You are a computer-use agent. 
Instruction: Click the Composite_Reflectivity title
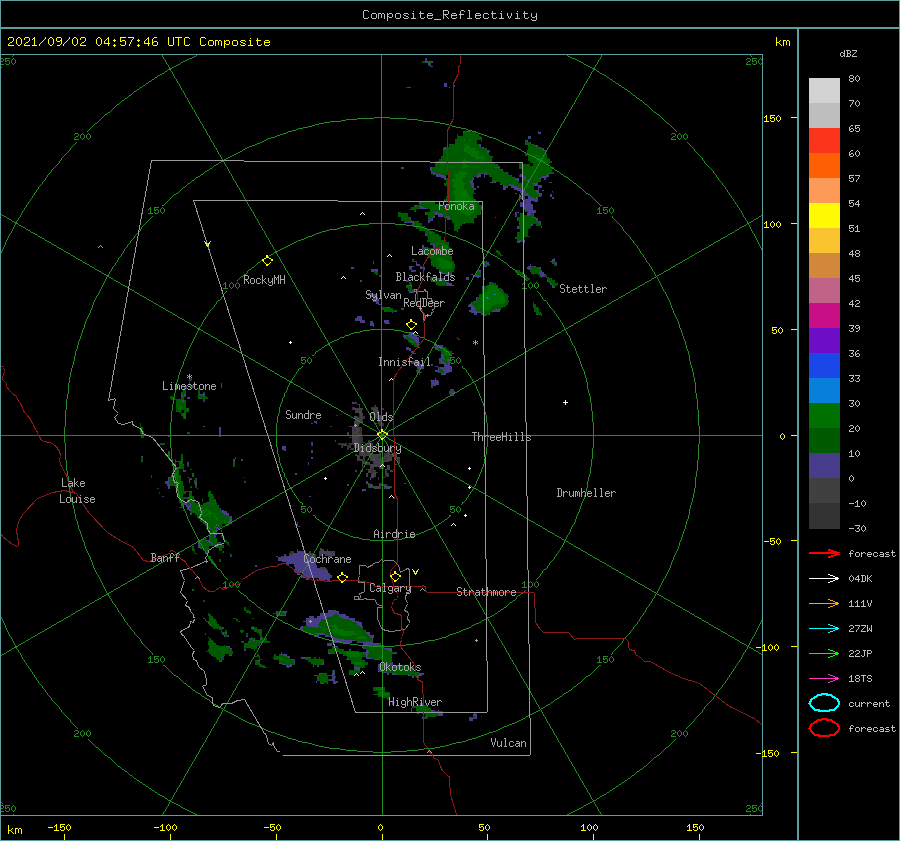[x=449, y=15]
